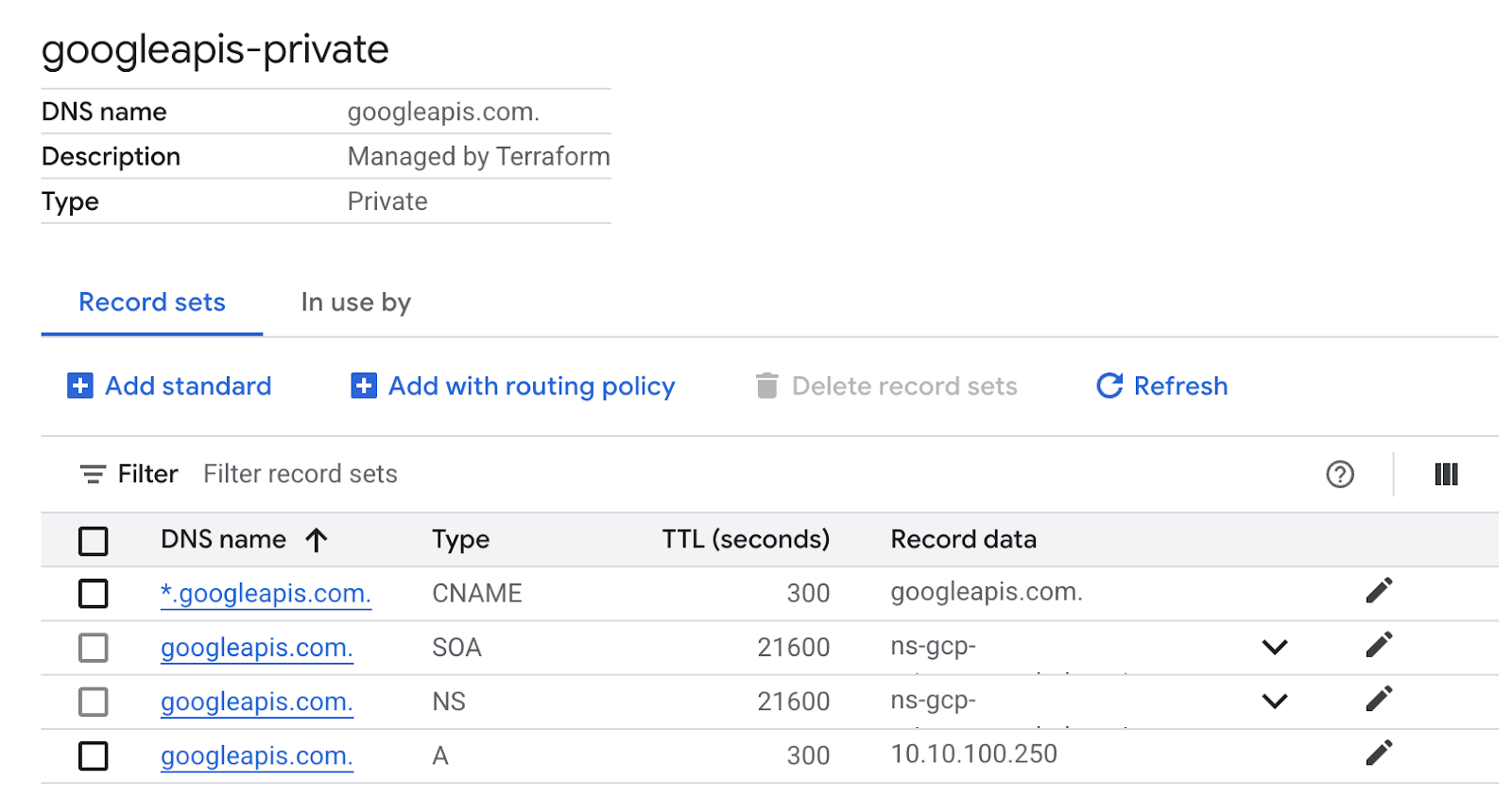Click the DNS name sort arrow
The image size is (1512, 799).
pos(317,540)
